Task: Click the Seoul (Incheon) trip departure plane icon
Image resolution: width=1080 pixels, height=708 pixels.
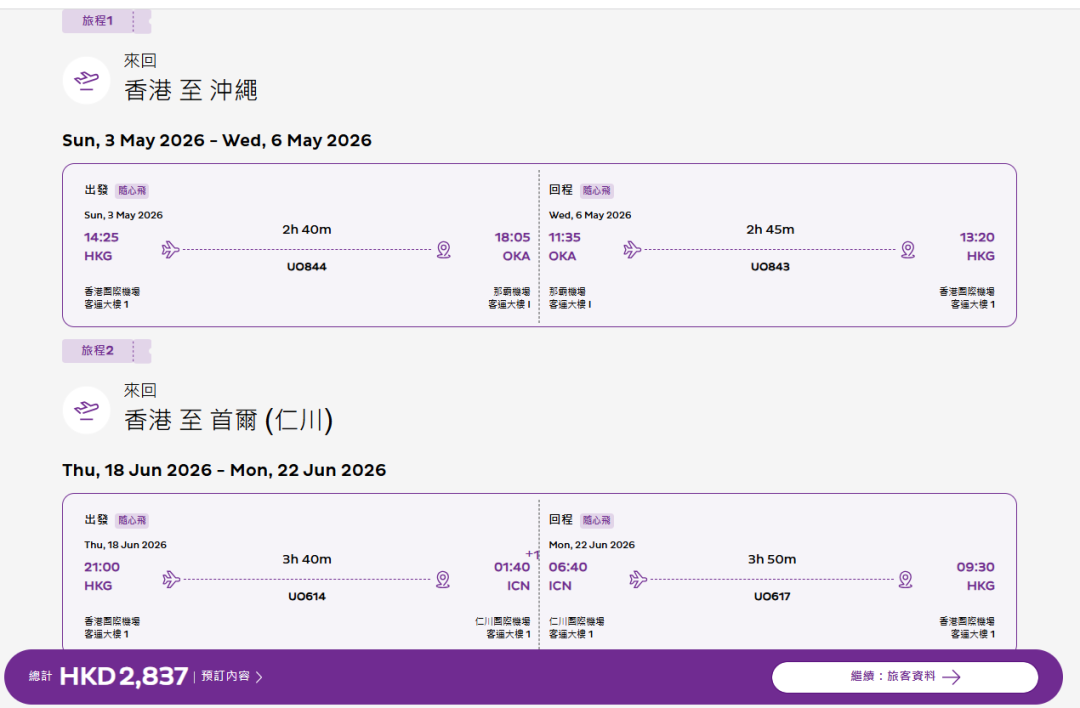Action: pyautogui.click(x=86, y=410)
